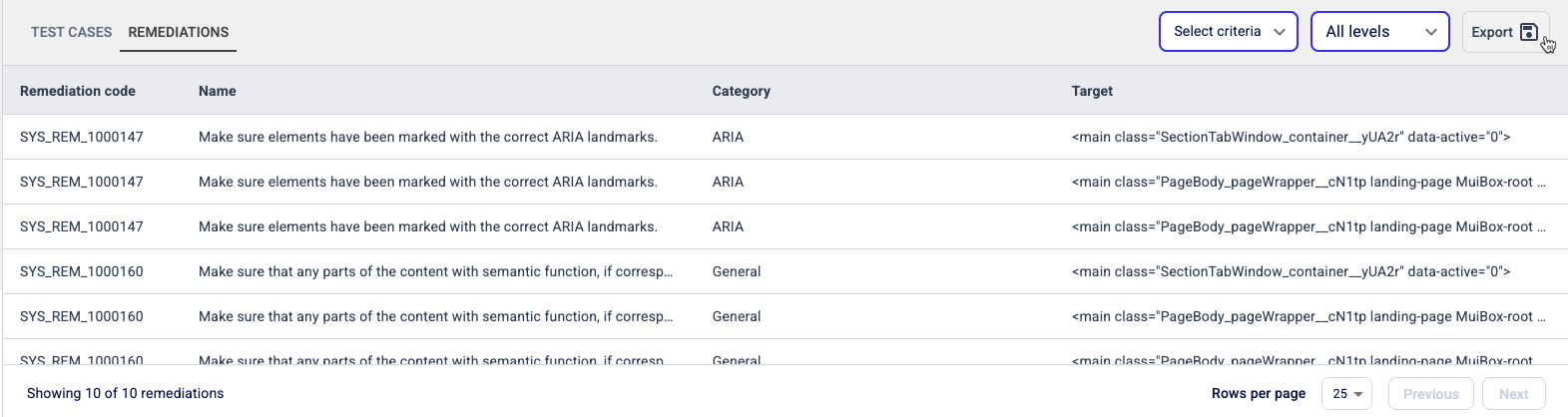Click first row target SectionTabWindow_container
Viewport: 1568px width, 417px height.
click(1291, 137)
